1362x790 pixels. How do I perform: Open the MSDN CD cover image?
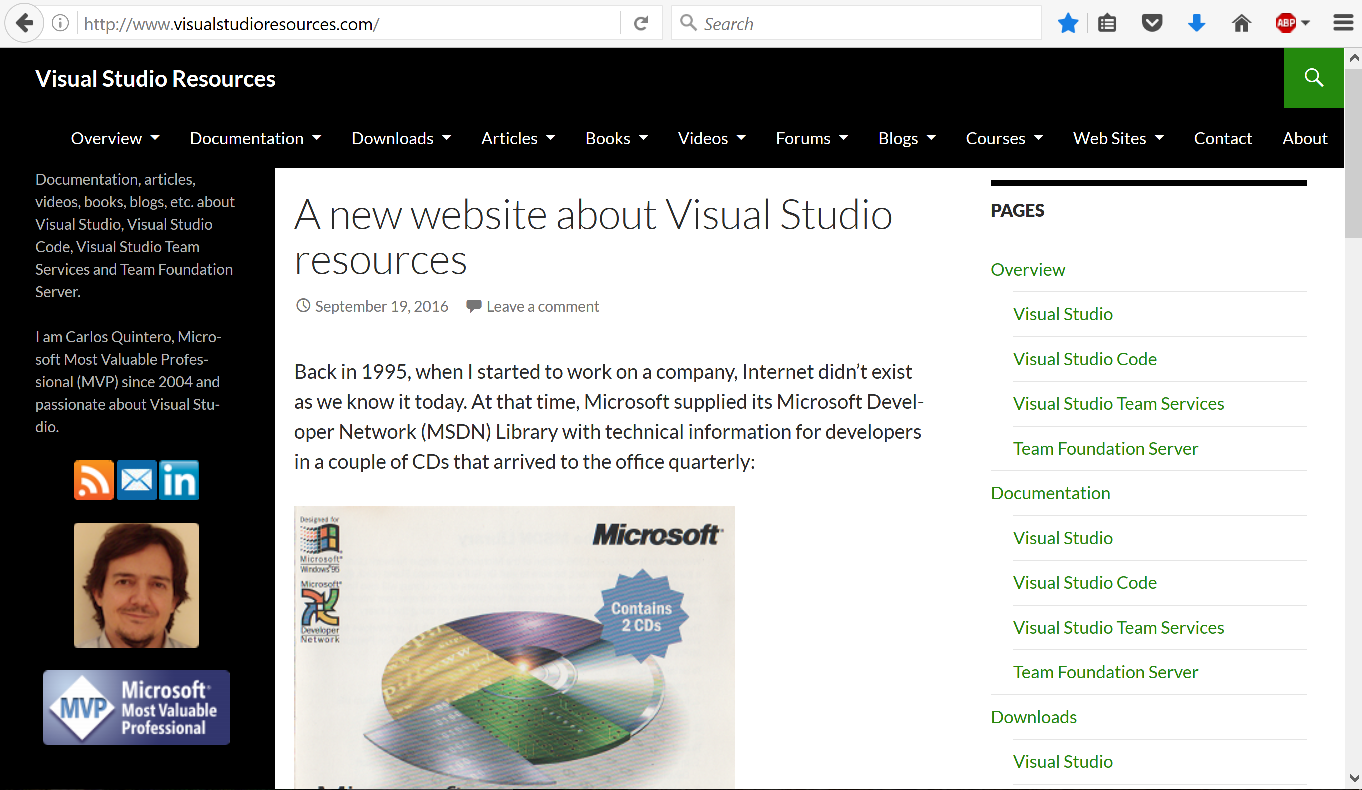pos(514,647)
